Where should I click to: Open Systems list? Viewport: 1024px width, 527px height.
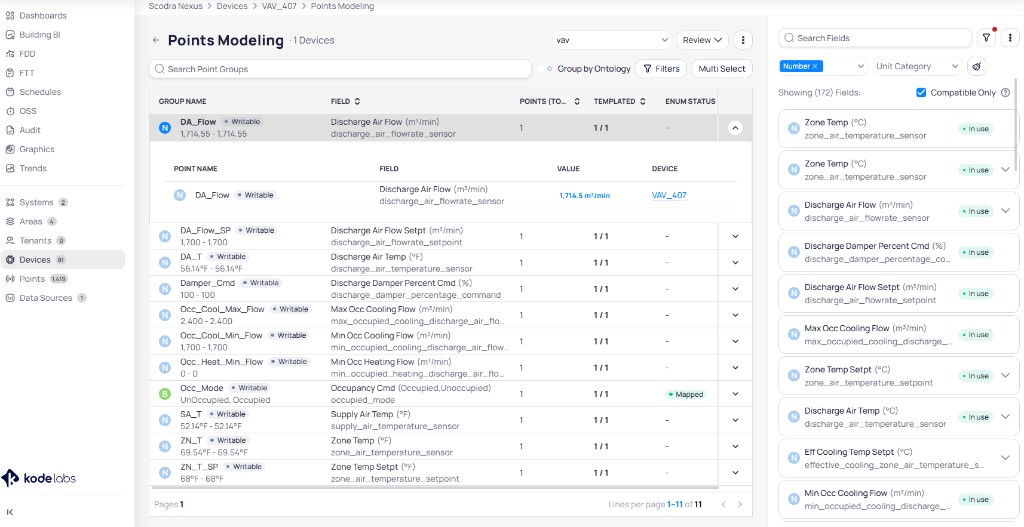37,202
